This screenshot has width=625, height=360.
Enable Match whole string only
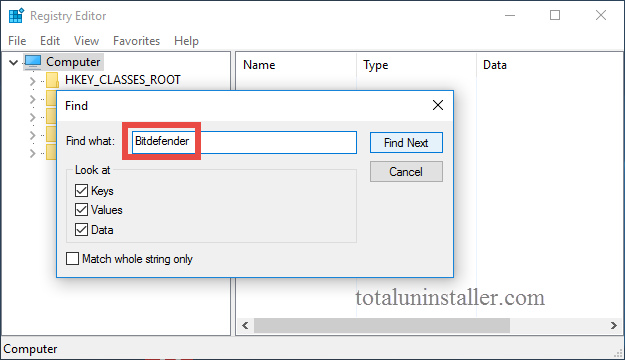[73, 258]
